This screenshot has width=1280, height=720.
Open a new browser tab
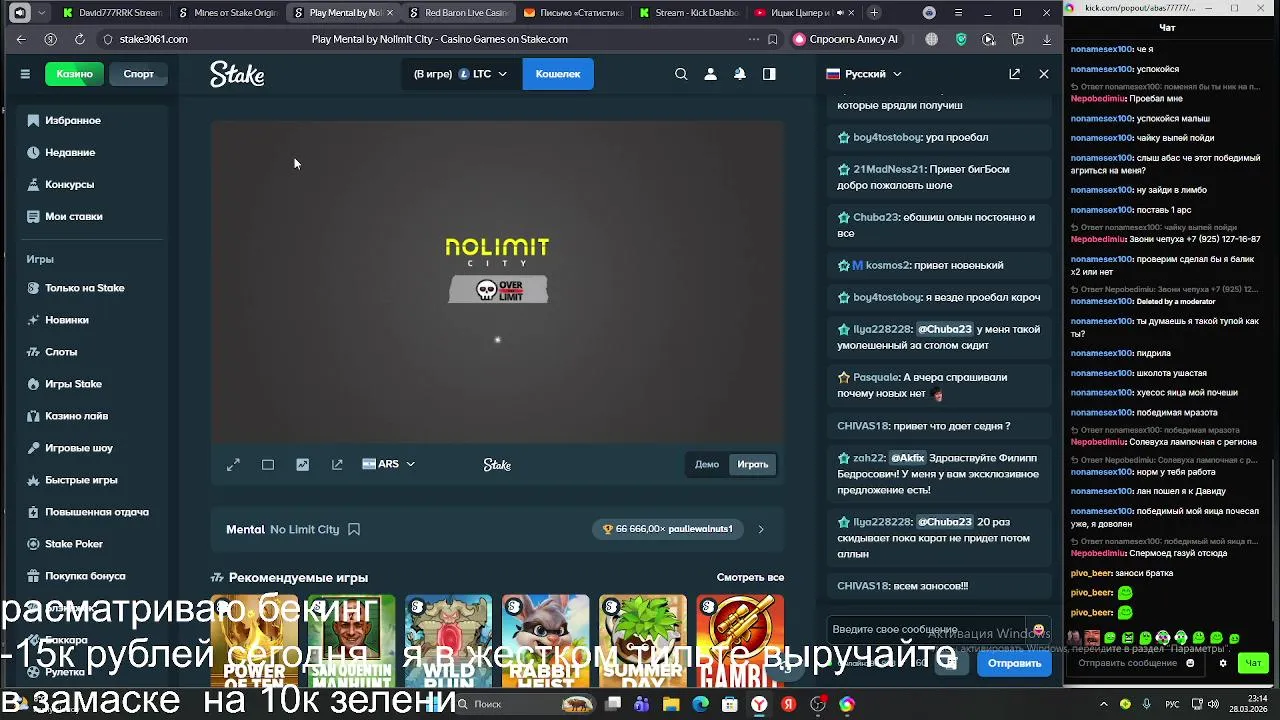[x=874, y=13]
